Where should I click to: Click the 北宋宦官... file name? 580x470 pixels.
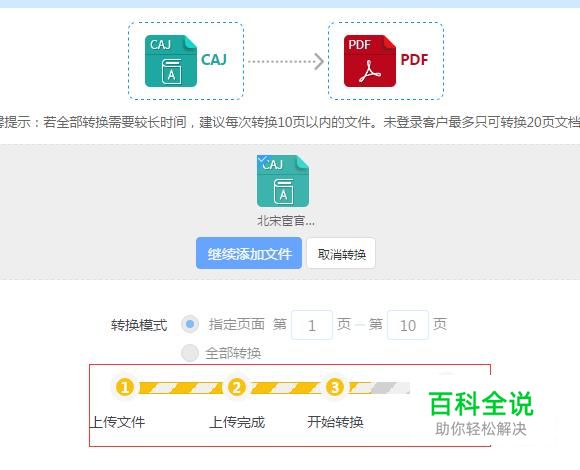point(286,221)
